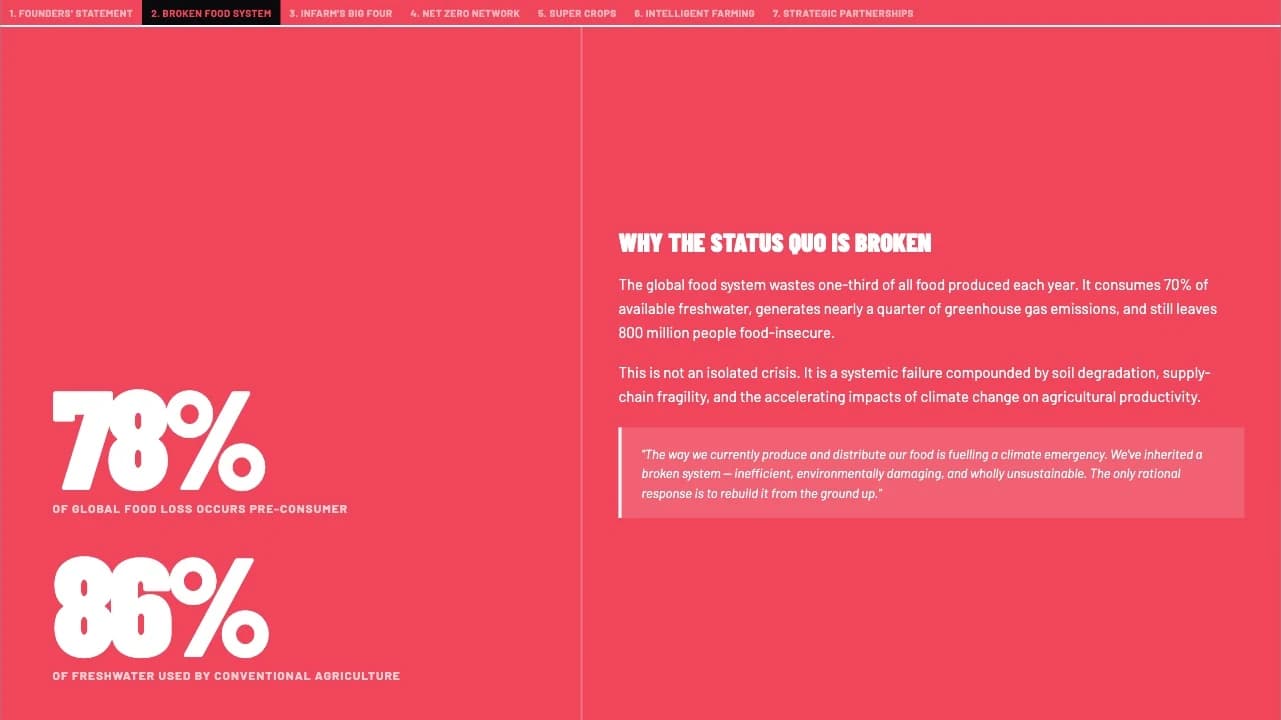This screenshot has width=1281, height=720.
Task: Click the paragraph starting 'The global food system wastes'
Action: [918, 309]
